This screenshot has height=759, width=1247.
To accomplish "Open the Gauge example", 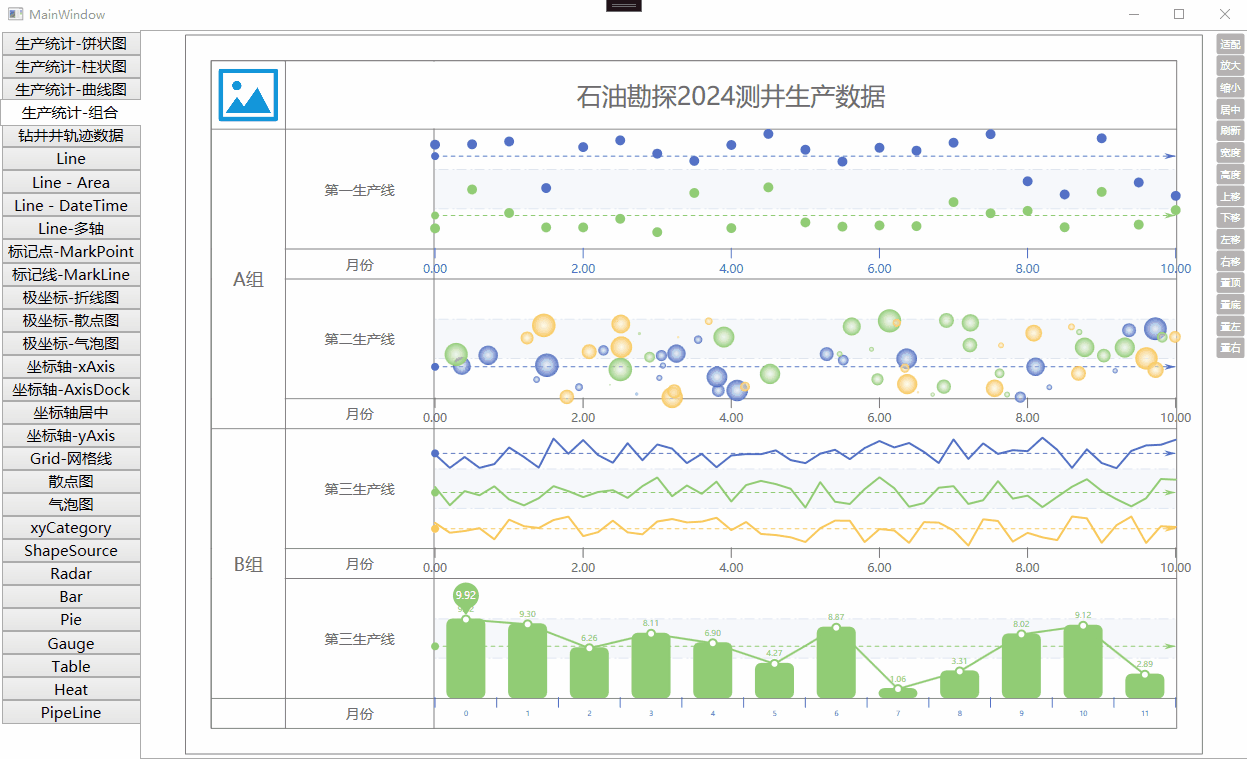I will click(71, 643).
